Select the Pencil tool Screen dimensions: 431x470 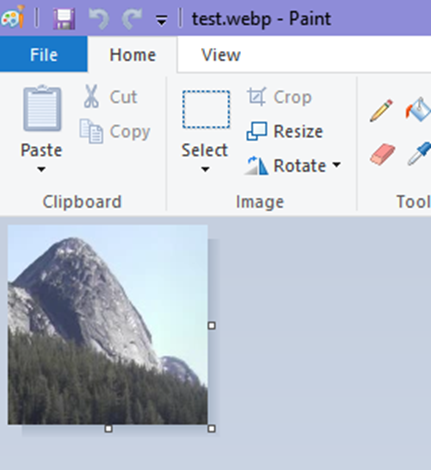381,110
